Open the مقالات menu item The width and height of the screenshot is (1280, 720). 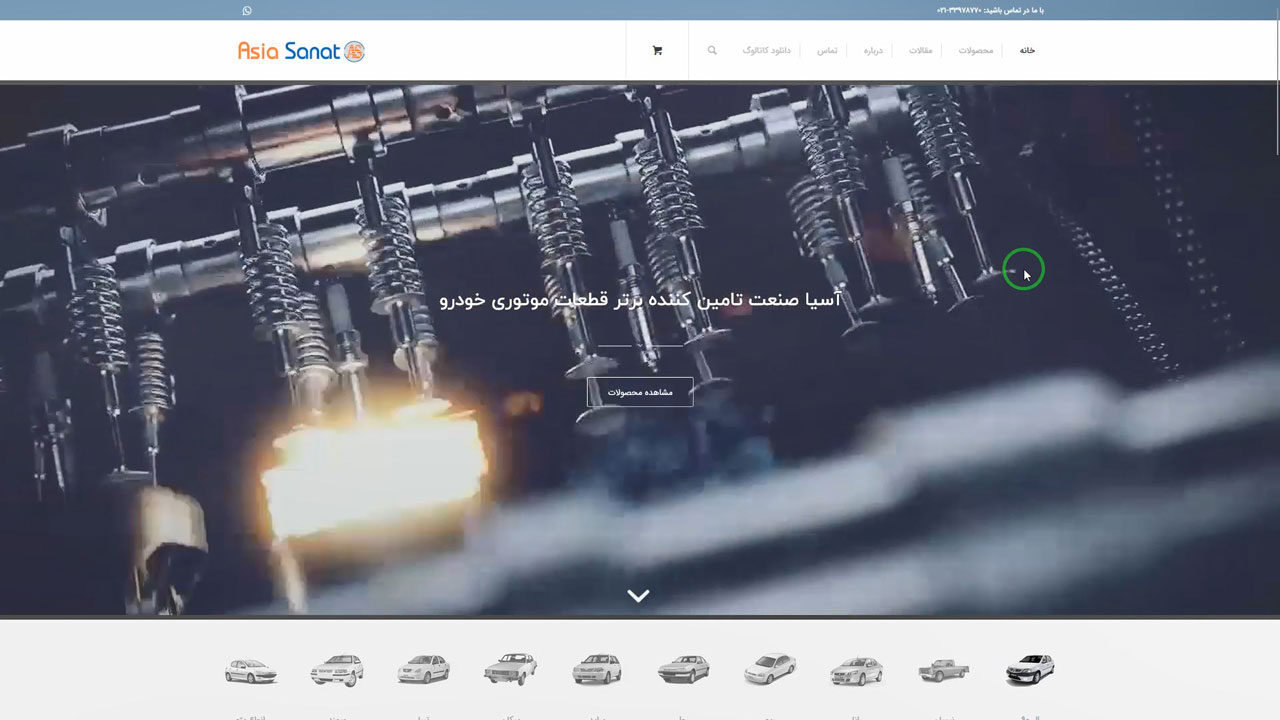pos(920,51)
